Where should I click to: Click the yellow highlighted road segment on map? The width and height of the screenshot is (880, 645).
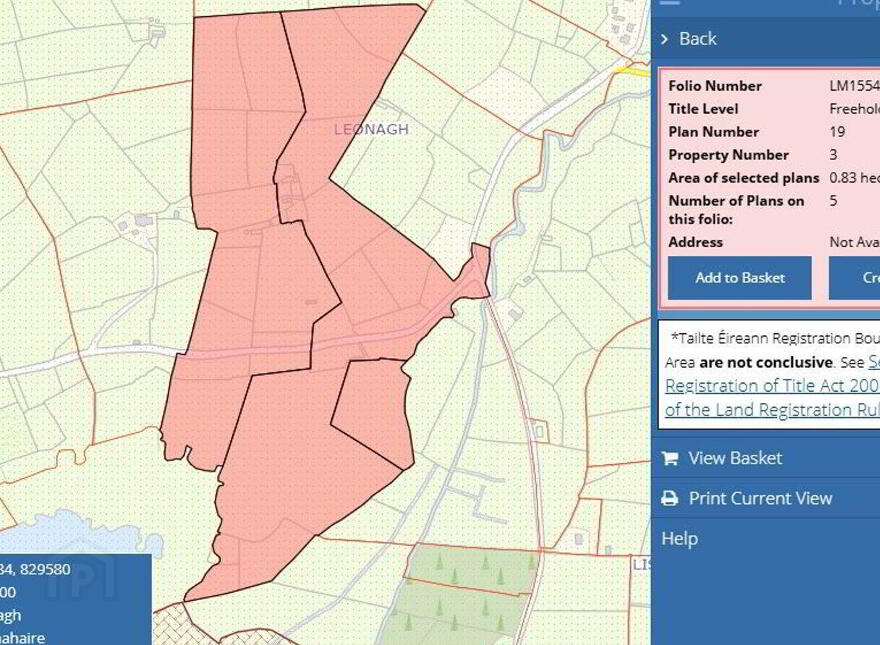click(x=632, y=70)
